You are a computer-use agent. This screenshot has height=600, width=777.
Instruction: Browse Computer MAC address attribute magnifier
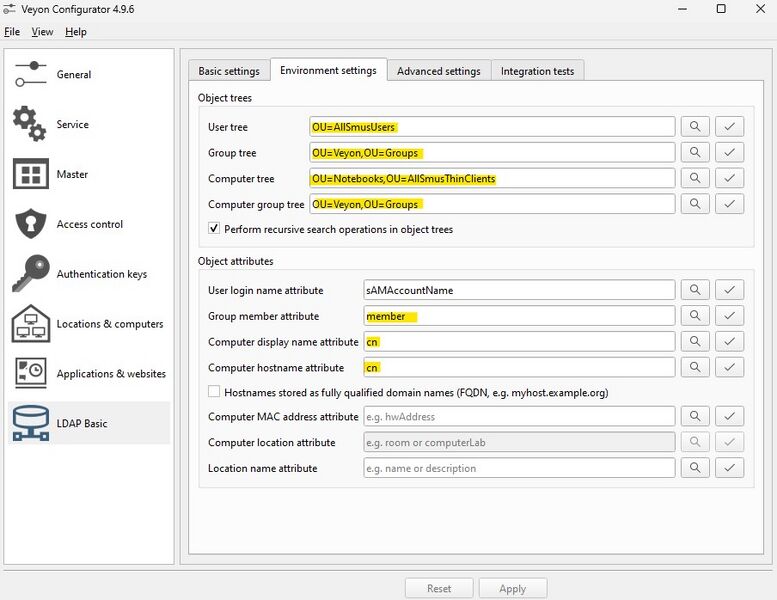coord(695,416)
